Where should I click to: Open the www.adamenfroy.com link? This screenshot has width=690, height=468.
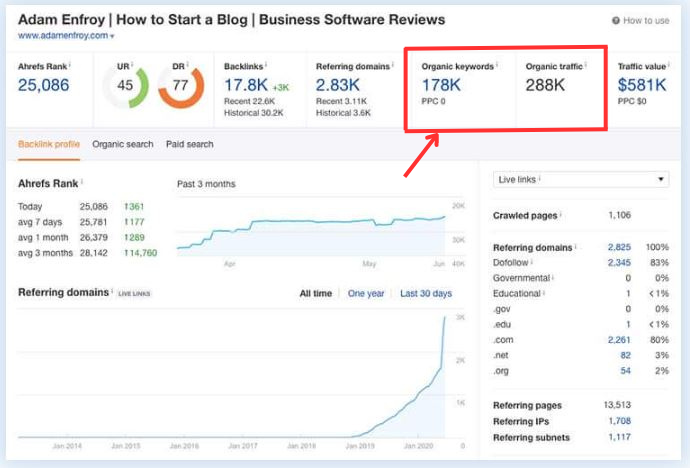pos(63,35)
